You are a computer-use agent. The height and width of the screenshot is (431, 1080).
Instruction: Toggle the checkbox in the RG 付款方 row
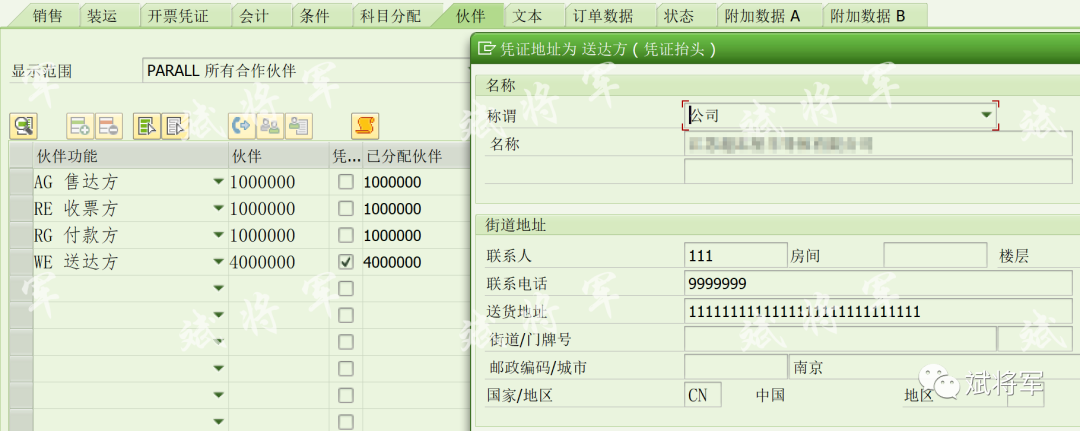(346, 235)
